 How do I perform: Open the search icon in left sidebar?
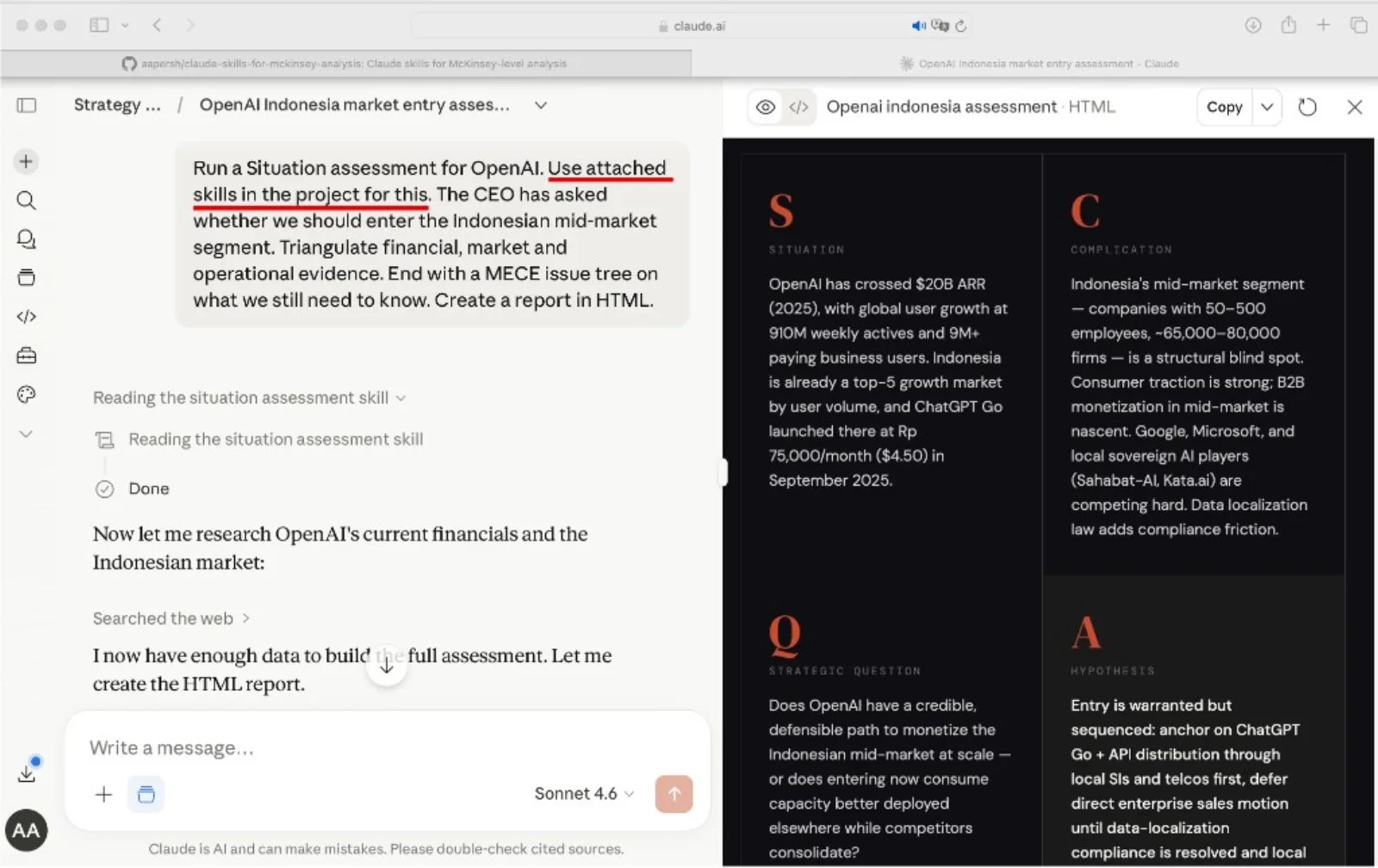point(26,201)
